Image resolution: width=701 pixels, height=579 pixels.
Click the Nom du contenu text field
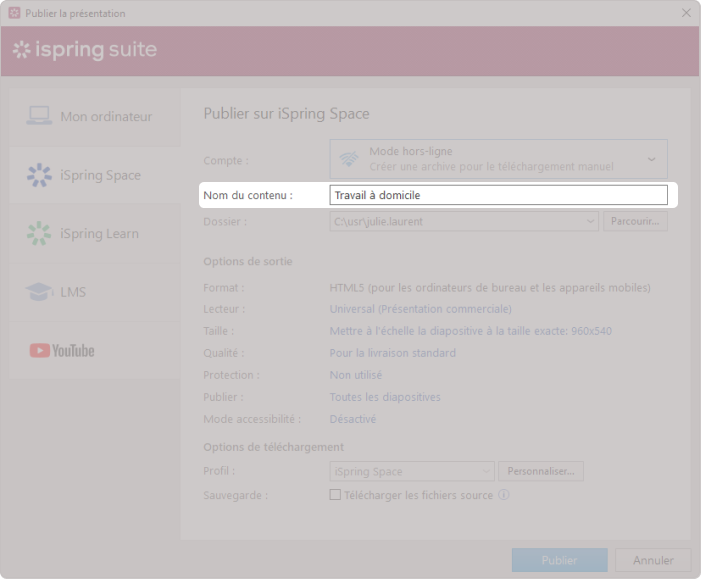pyautogui.click(x=498, y=196)
